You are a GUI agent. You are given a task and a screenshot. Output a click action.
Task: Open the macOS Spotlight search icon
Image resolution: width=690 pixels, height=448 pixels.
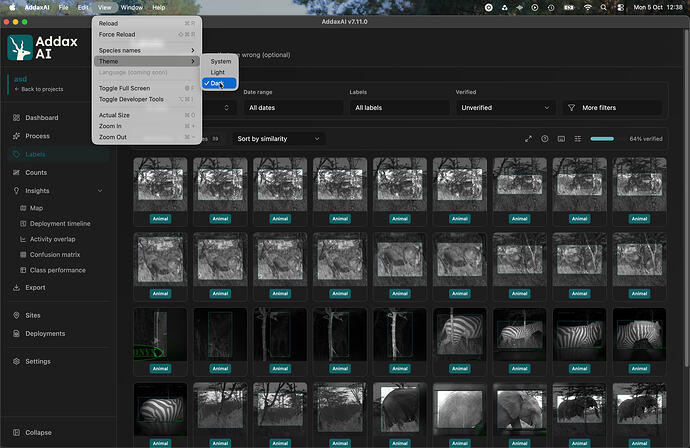603,7
